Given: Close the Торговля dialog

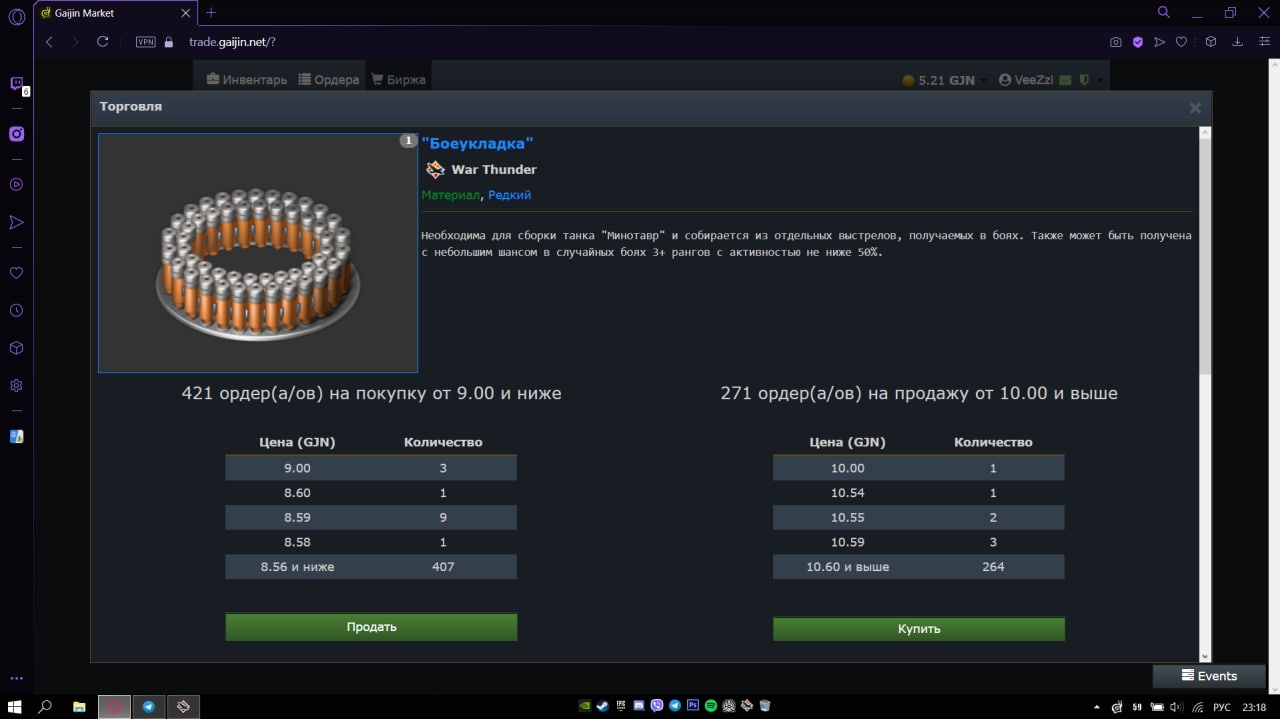Looking at the screenshot, I should (x=1195, y=108).
